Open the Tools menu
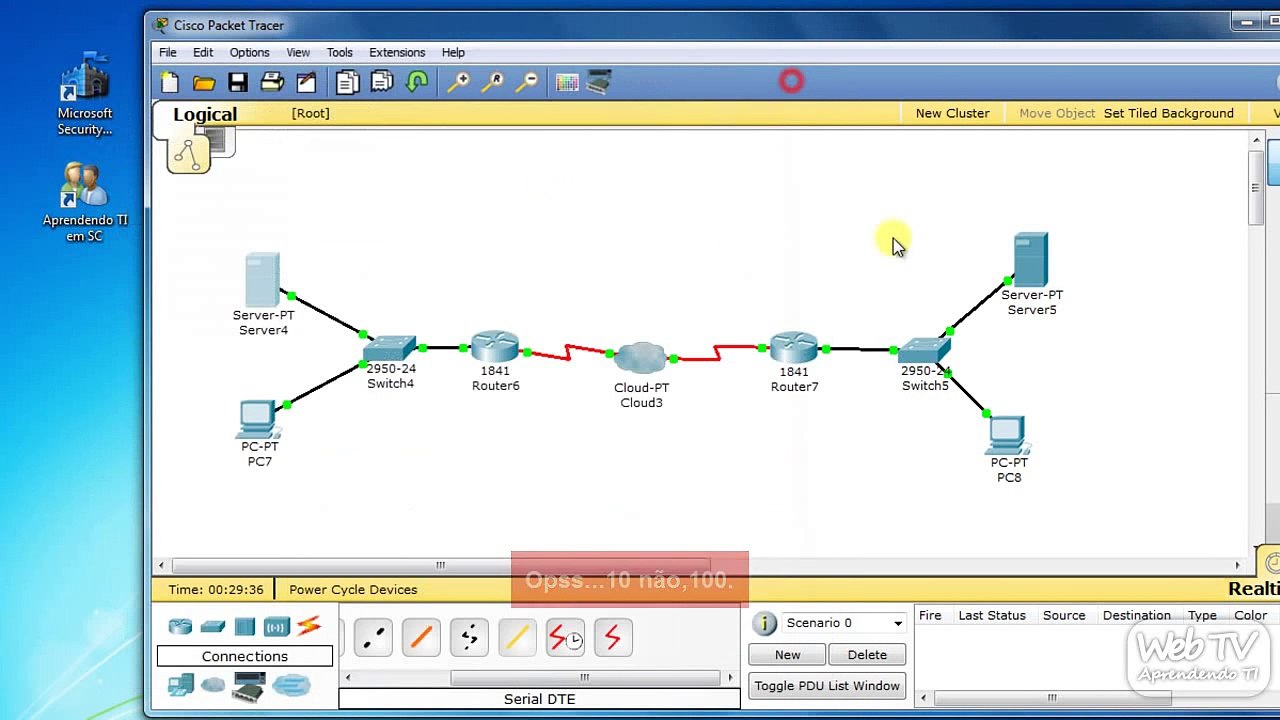Viewport: 1280px width, 720px height. point(340,52)
